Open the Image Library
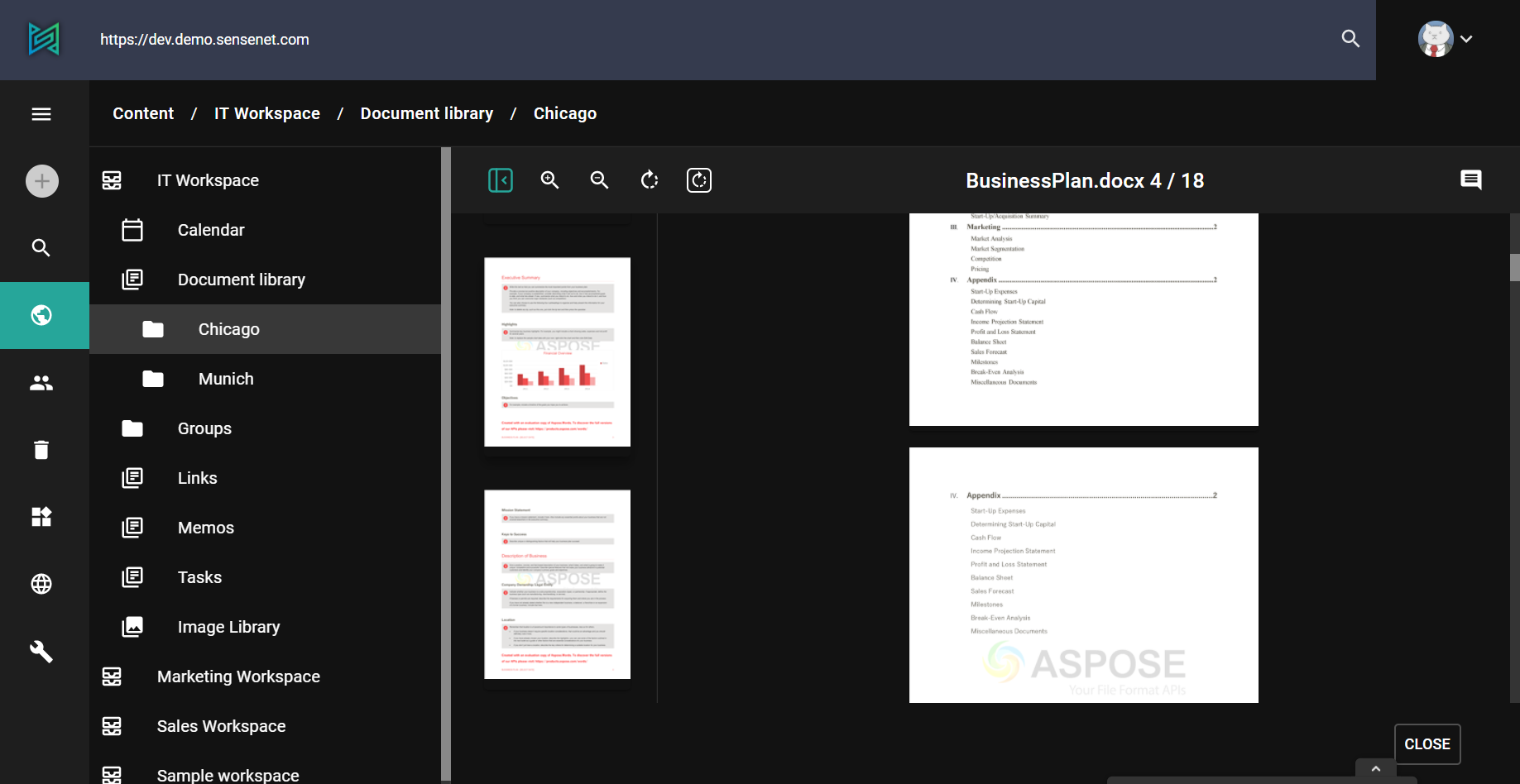Viewport: 1520px width, 784px height. 265,627
